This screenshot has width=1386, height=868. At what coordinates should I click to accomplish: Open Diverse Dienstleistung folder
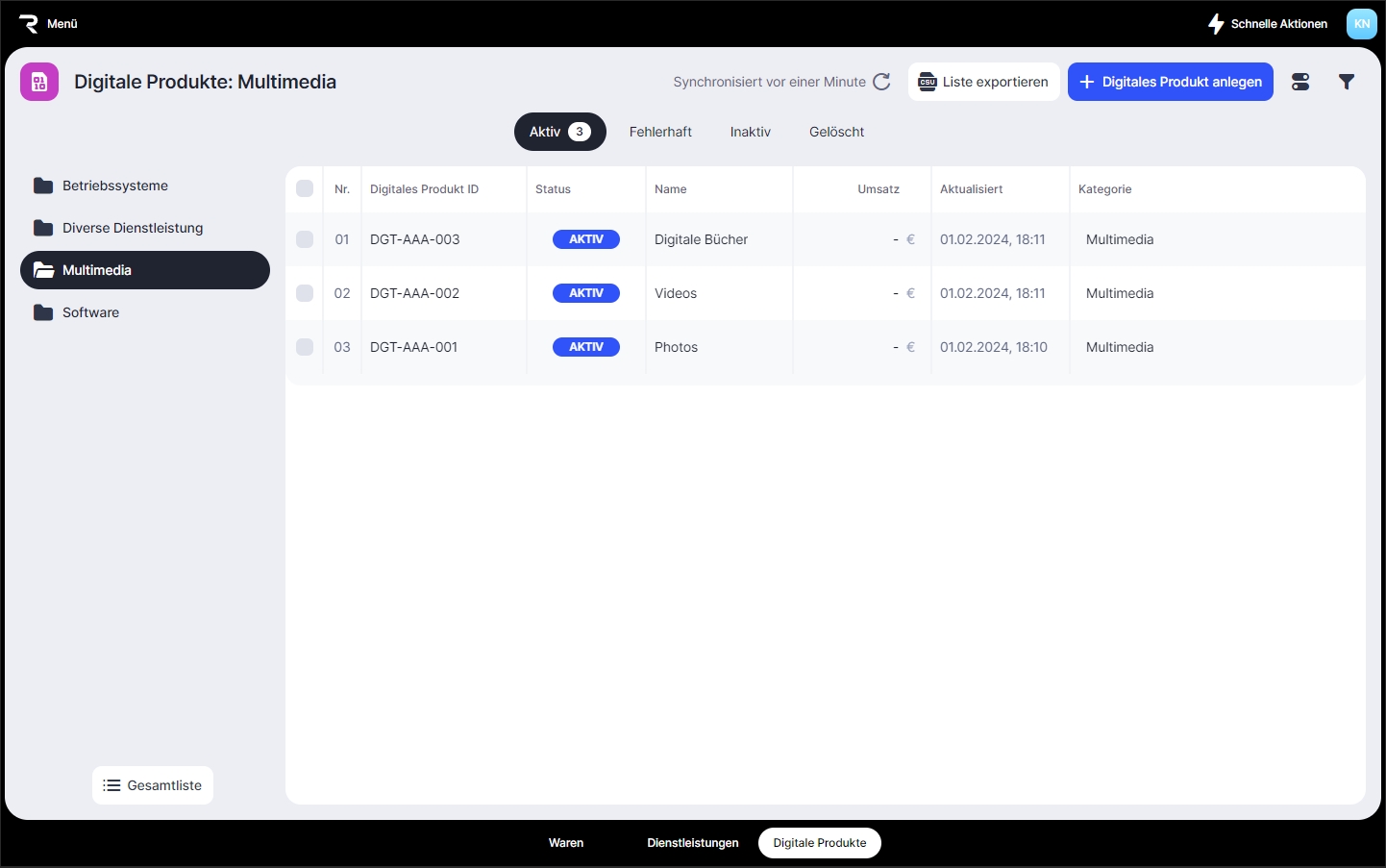tap(132, 228)
